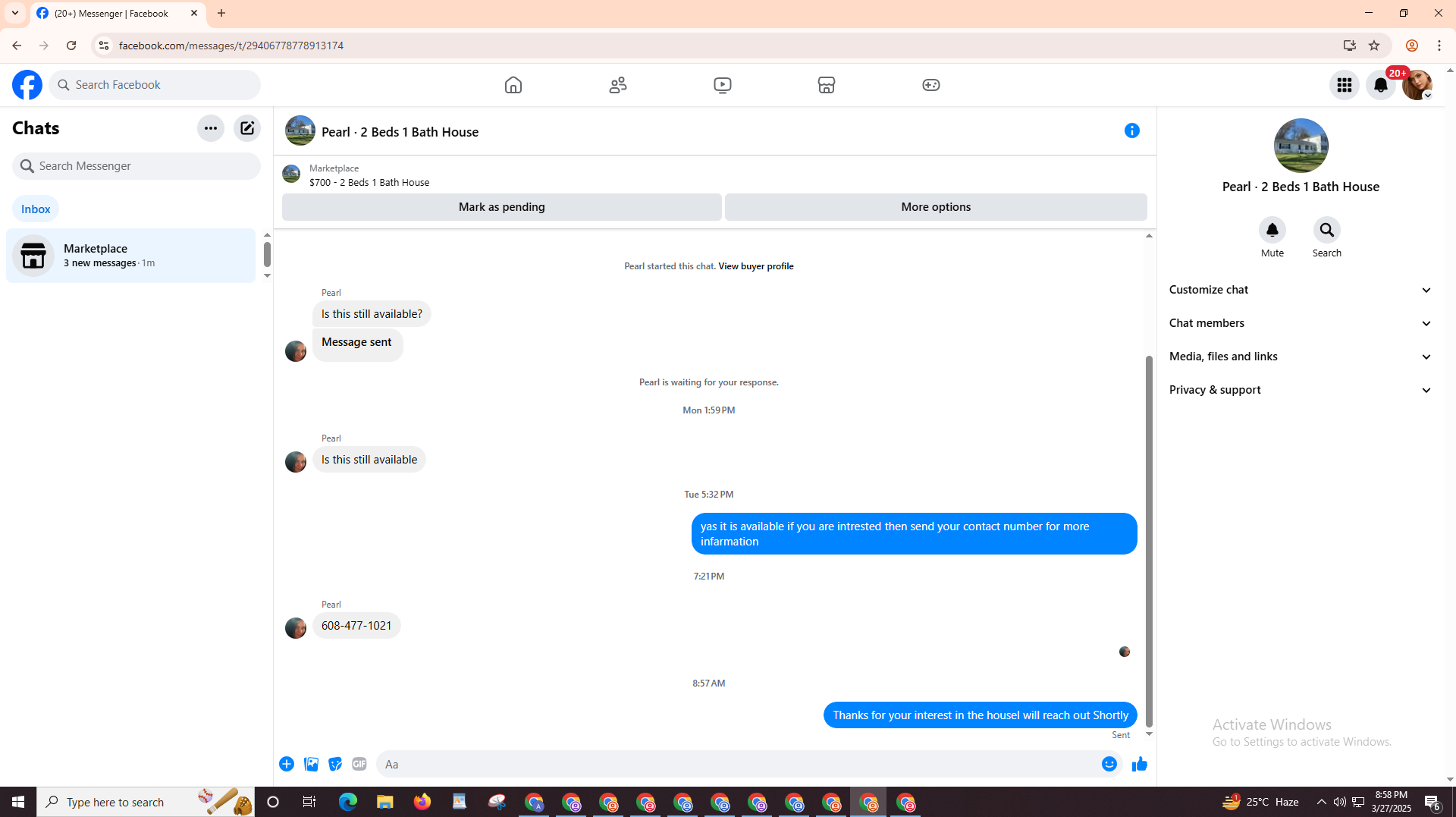Mute the conversation with bell icon
Image resolution: width=1456 pixels, height=817 pixels.
[x=1272, y=230]
